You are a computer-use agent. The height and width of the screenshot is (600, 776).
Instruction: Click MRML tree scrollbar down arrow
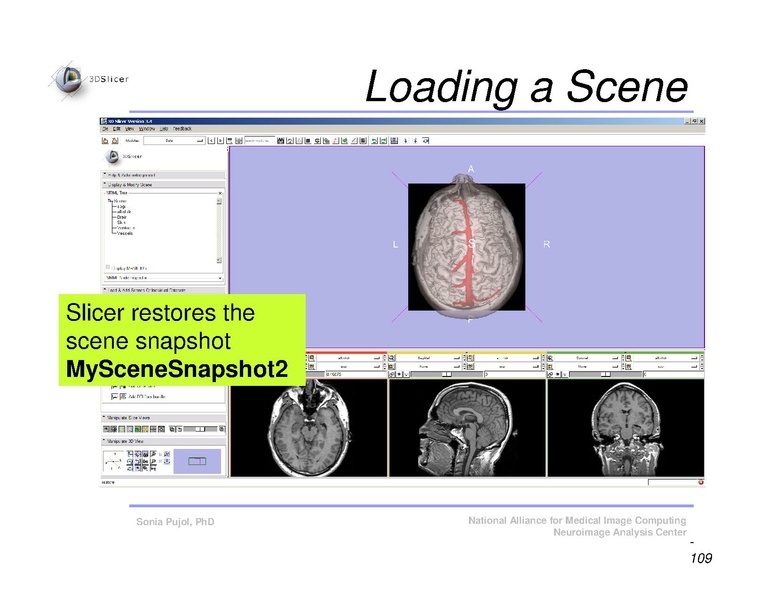pos(219,260)
